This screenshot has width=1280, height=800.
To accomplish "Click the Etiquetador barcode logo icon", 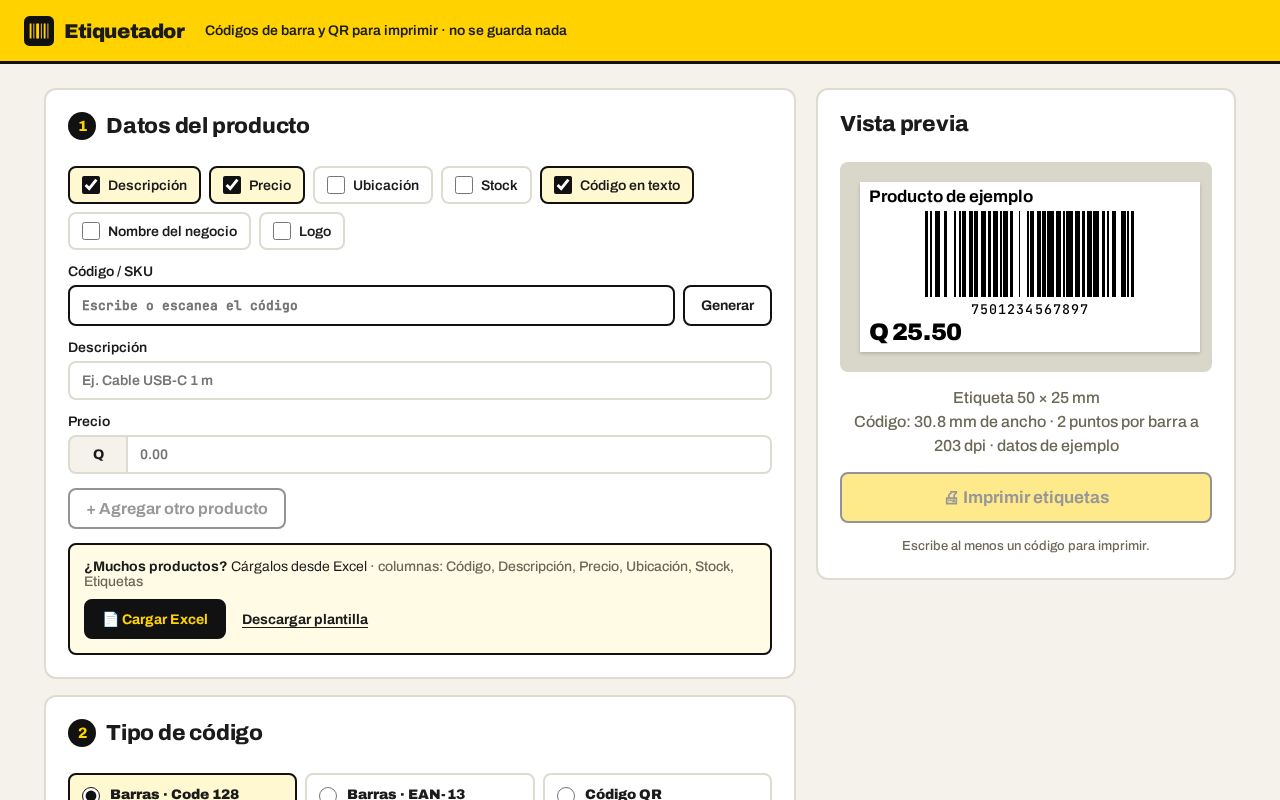I will (x=39, y=31).
